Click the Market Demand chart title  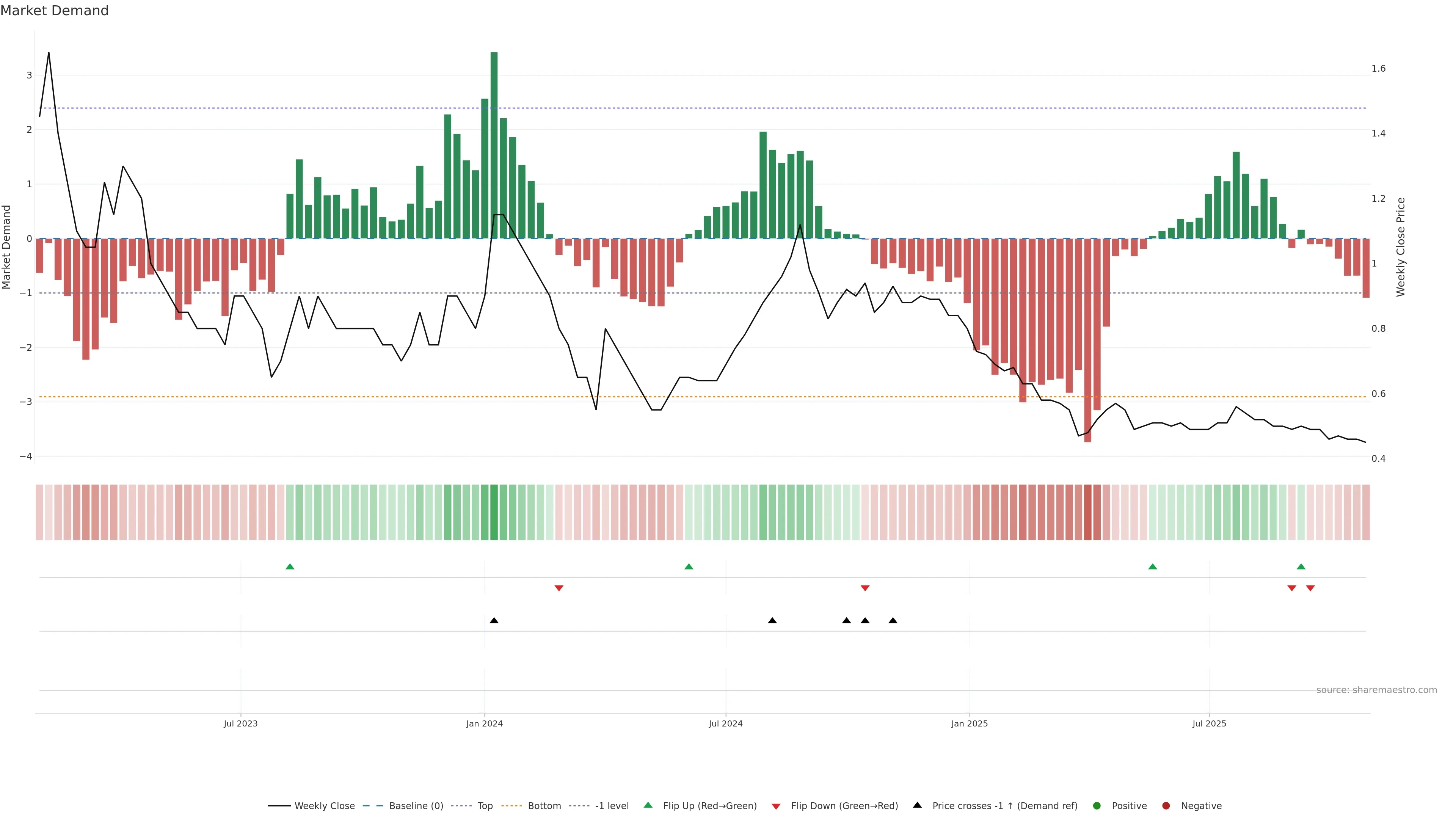54,11
